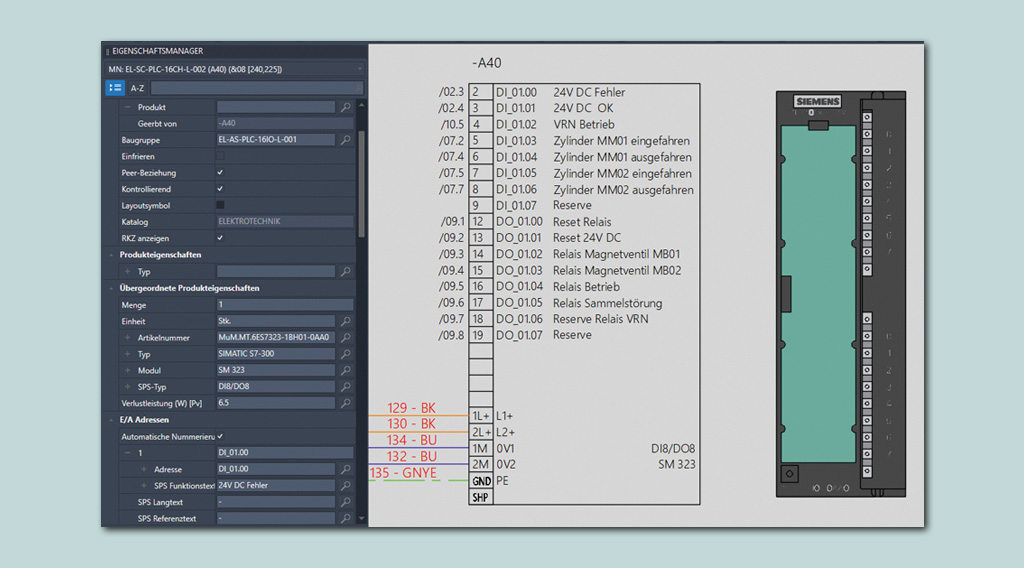
Task: Toggle RKZ anzeigen checkbox
Action: click(220, 238)
